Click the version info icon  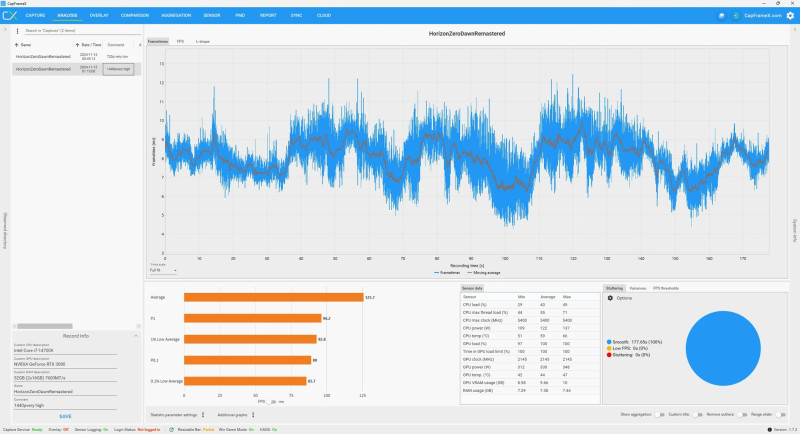769,430
